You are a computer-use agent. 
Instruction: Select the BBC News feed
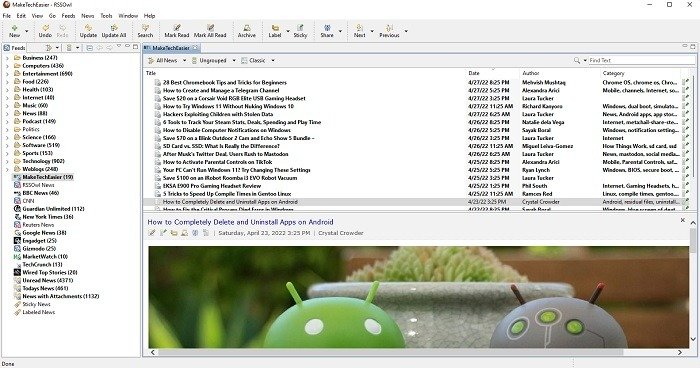tap(41, 193)
